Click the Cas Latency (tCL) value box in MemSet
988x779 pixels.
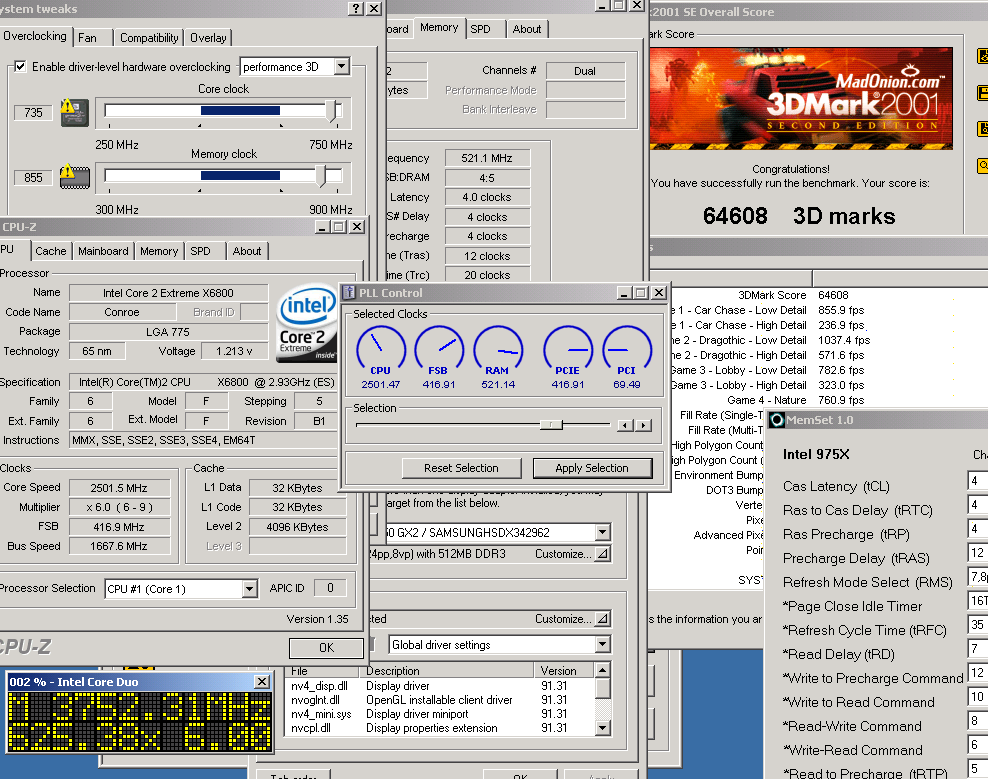pos(978,481)
